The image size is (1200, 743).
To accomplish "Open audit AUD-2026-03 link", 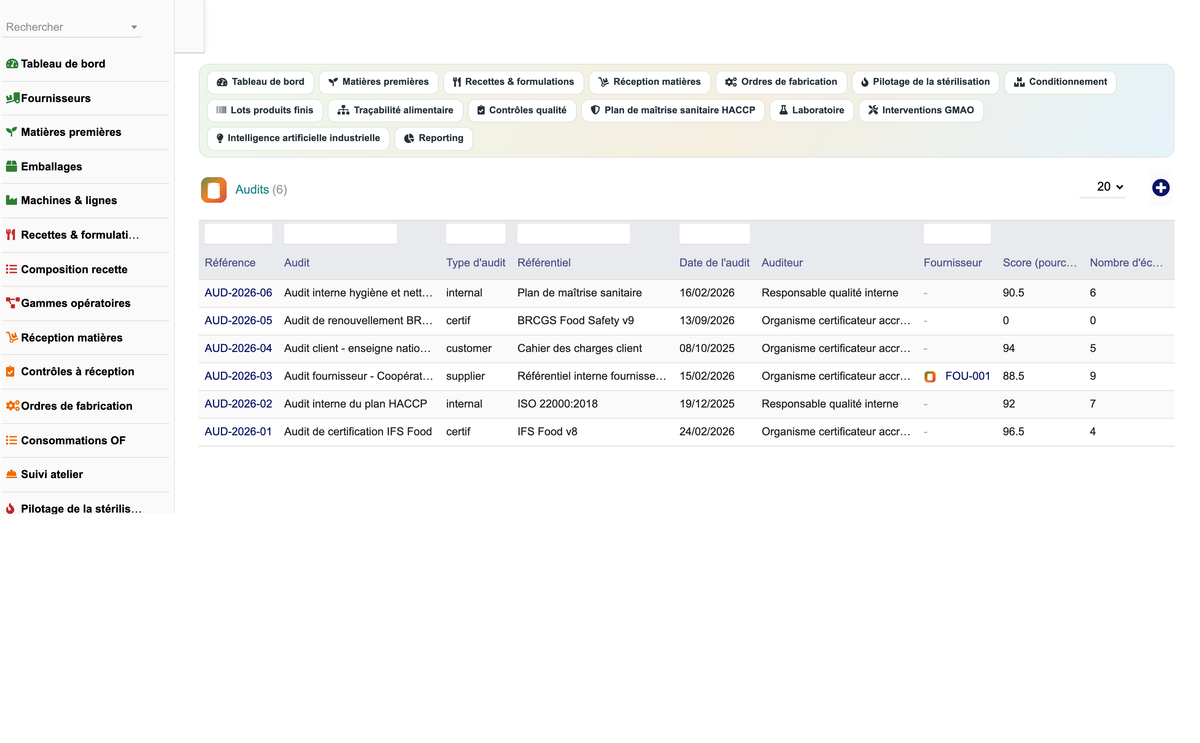I will 238,376.
